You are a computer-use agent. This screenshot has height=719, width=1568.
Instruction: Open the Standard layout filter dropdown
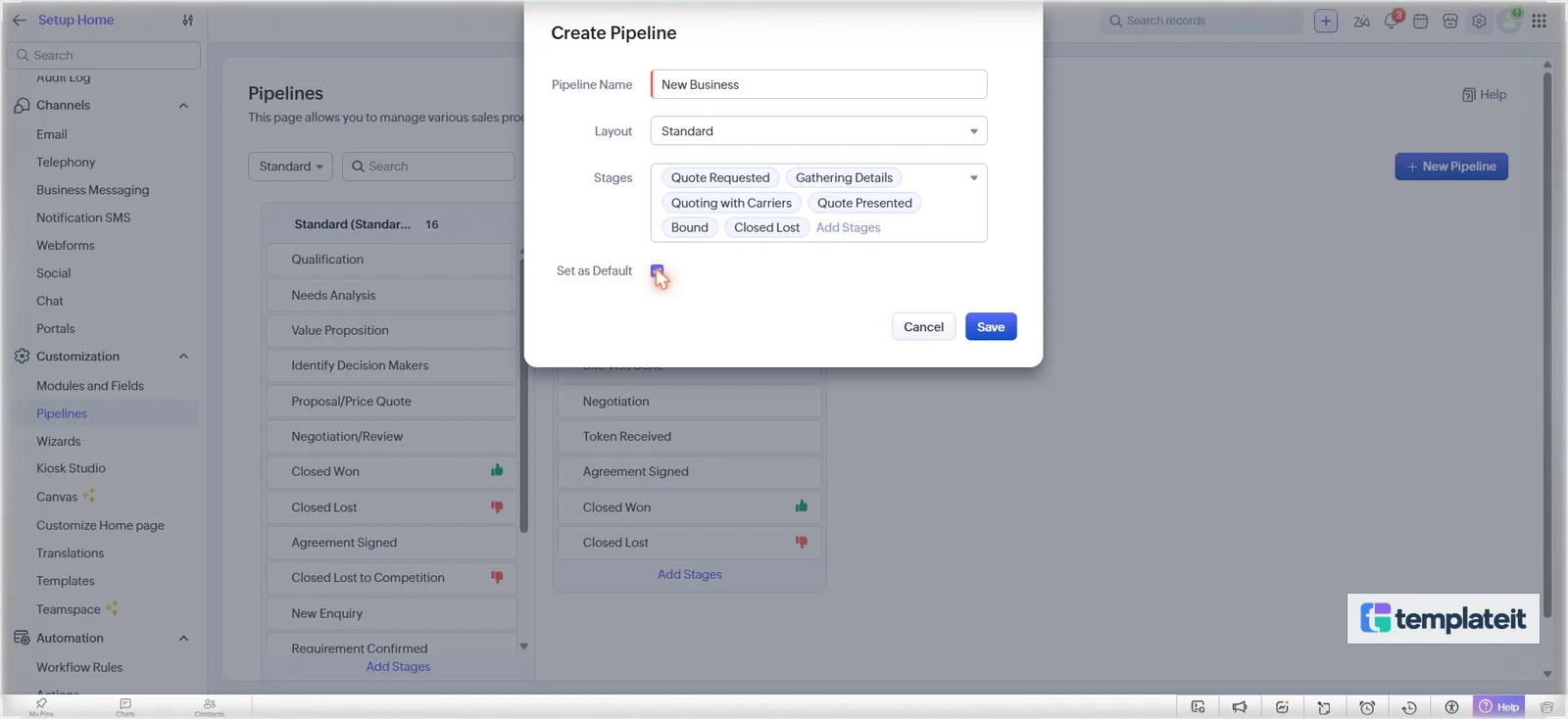tap(290, 167)
